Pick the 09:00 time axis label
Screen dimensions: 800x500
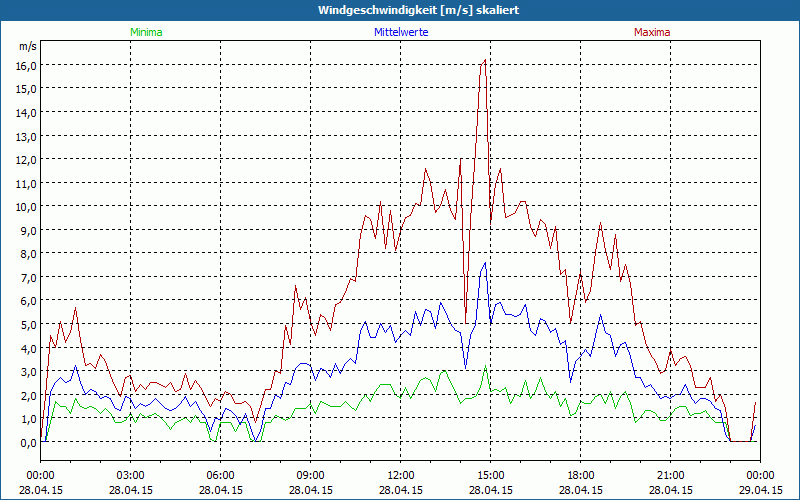[x=311, y=475]
